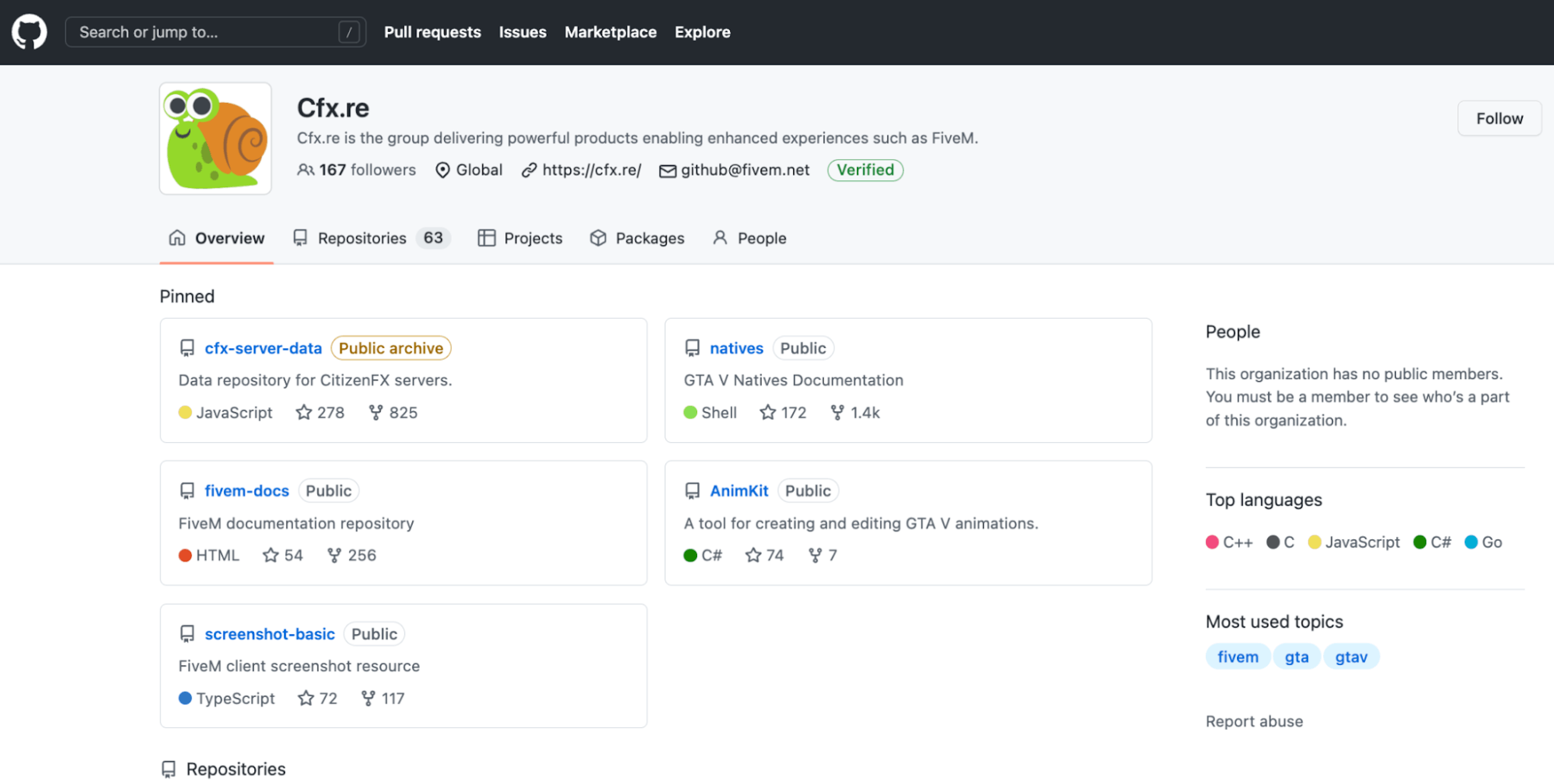The height and width of the screenshot is (784, 1554).
Task: Click the table icon on the Projects tab
Action: 486,238
